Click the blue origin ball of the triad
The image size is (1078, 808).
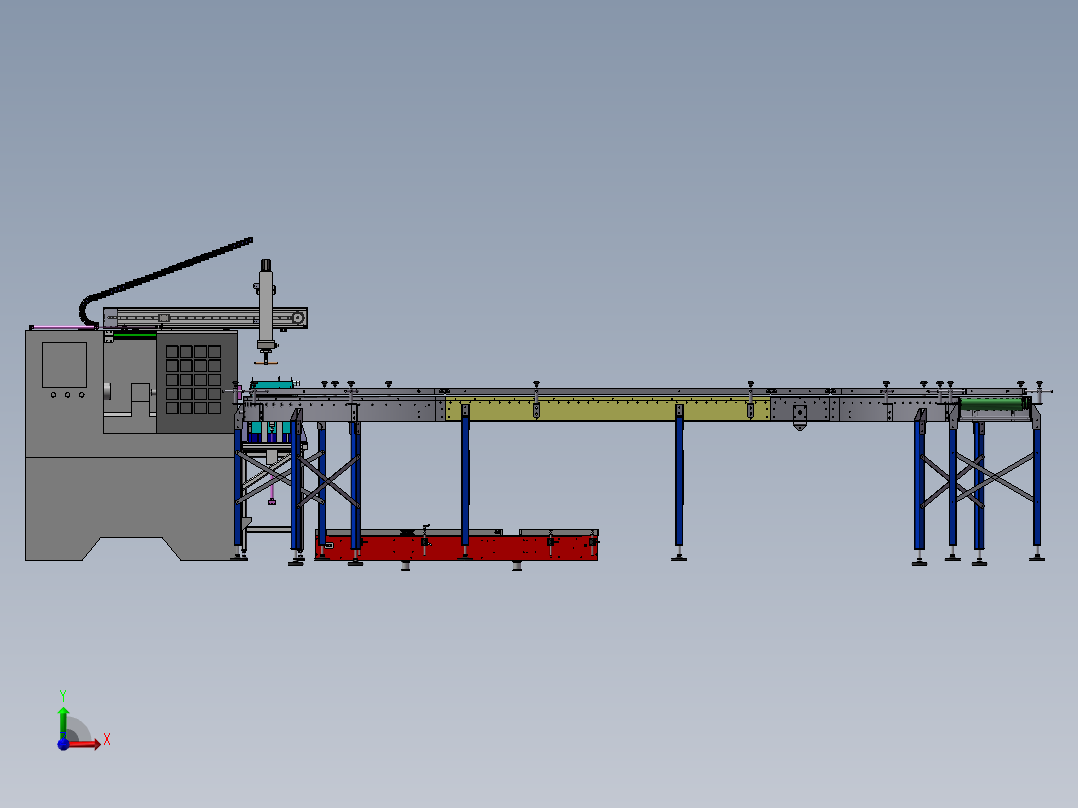[63, 744]
